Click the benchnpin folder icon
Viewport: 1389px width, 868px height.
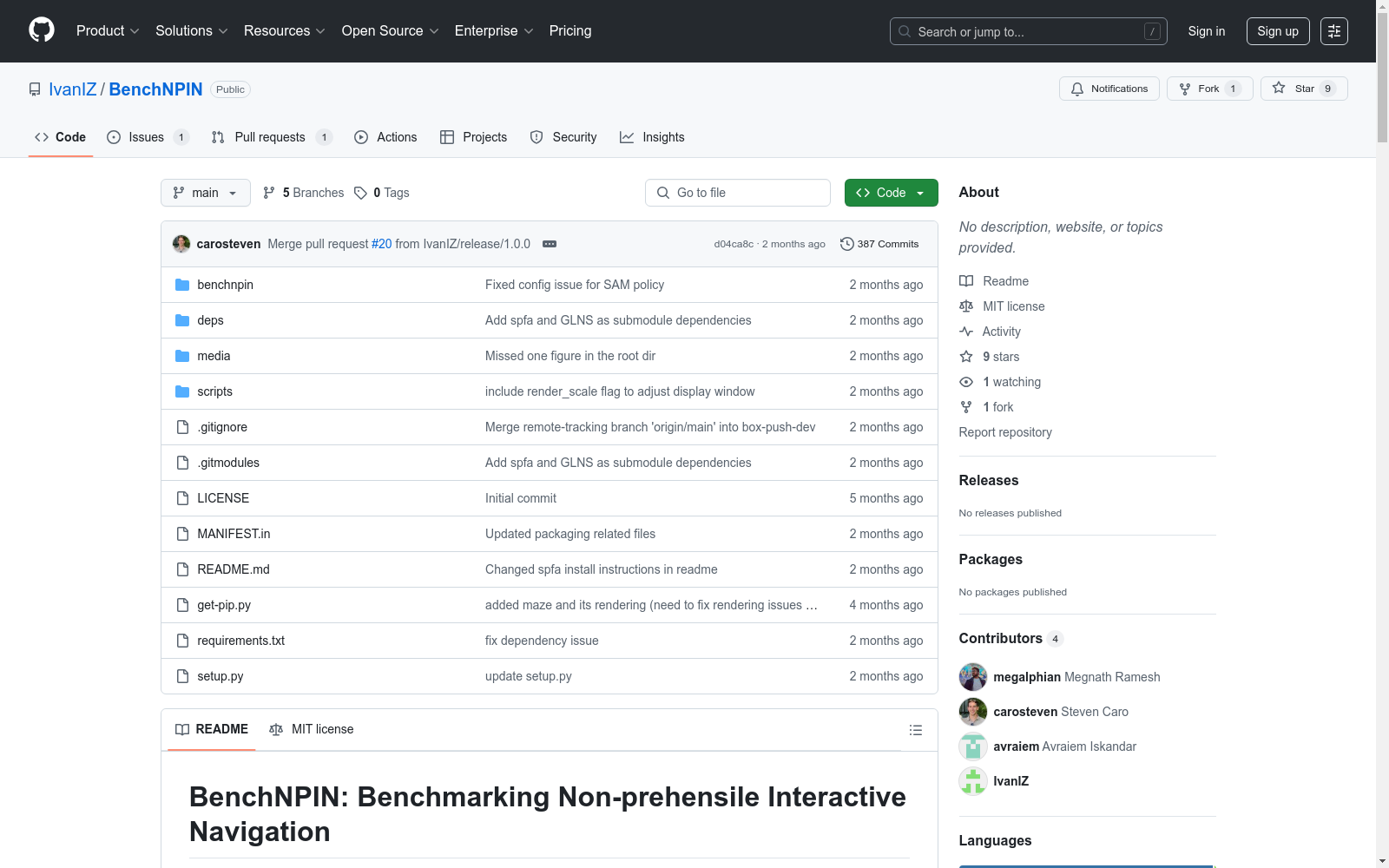182,285
